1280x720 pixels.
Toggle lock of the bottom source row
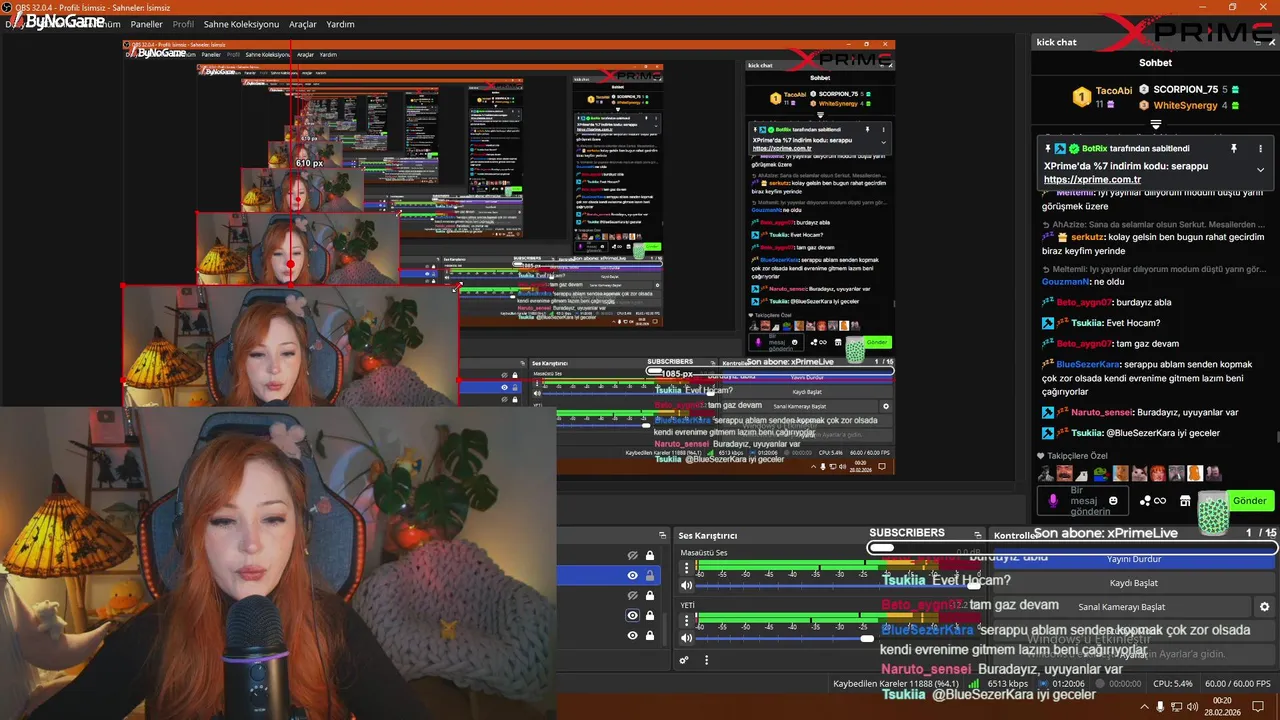(650, 635)
